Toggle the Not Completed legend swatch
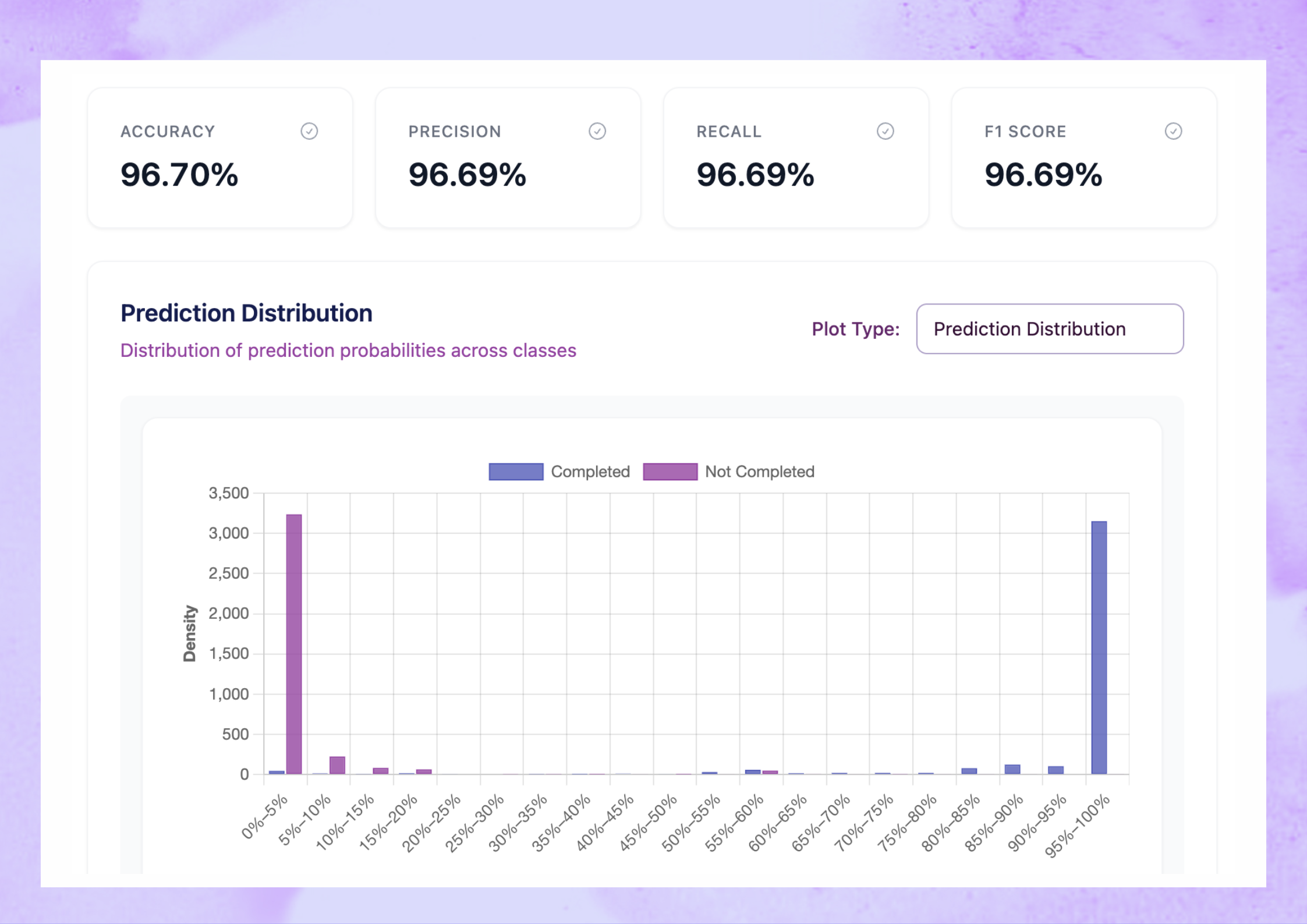Image resolution: width=1307 pixels, height=924 pixels. pyautogui.click(x=670, y=472)
